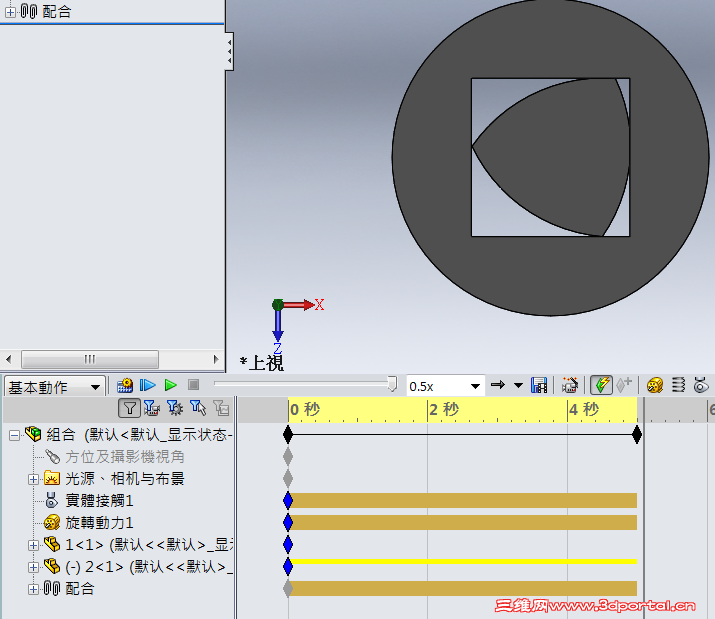This screenshot has height=619, width=715.
Task: Click the Stop playback button
Action: tap(193, 385)
